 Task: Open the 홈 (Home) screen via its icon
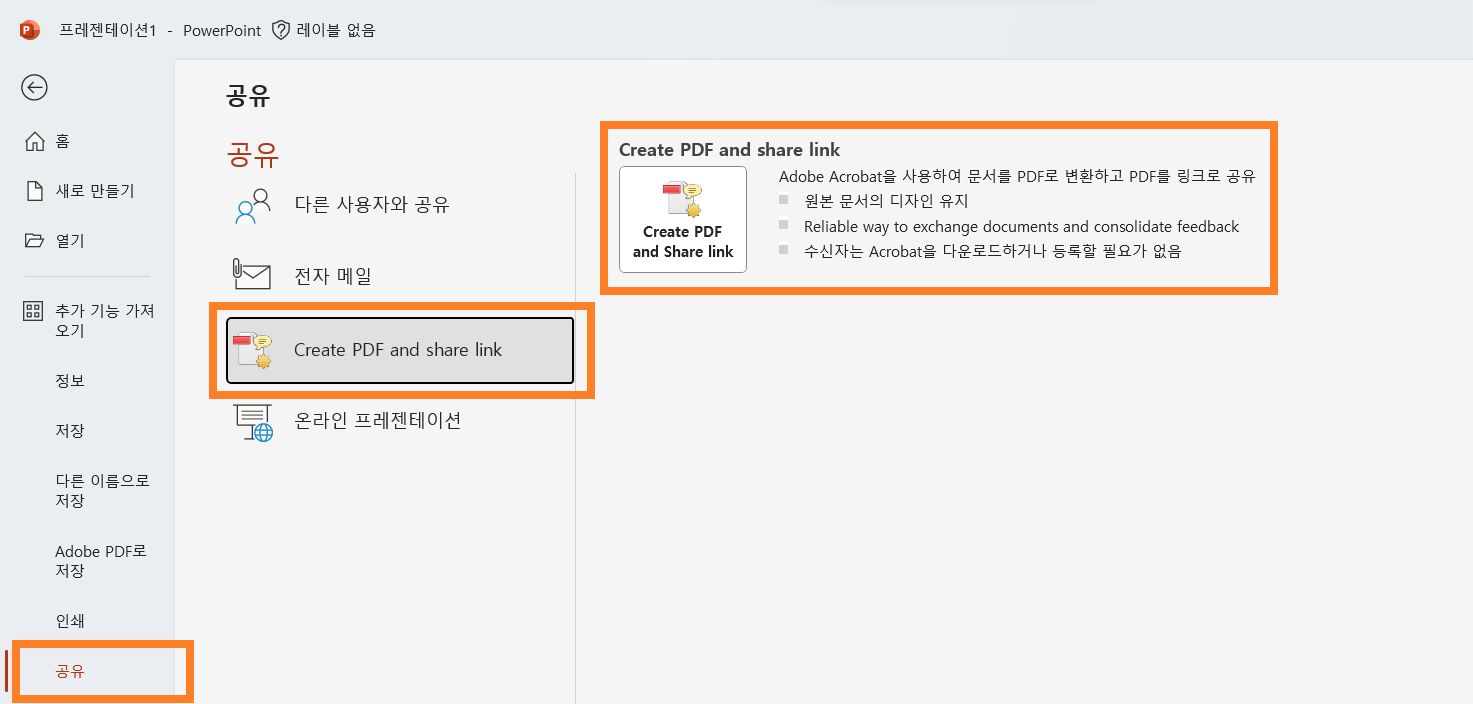coord(33,140)
